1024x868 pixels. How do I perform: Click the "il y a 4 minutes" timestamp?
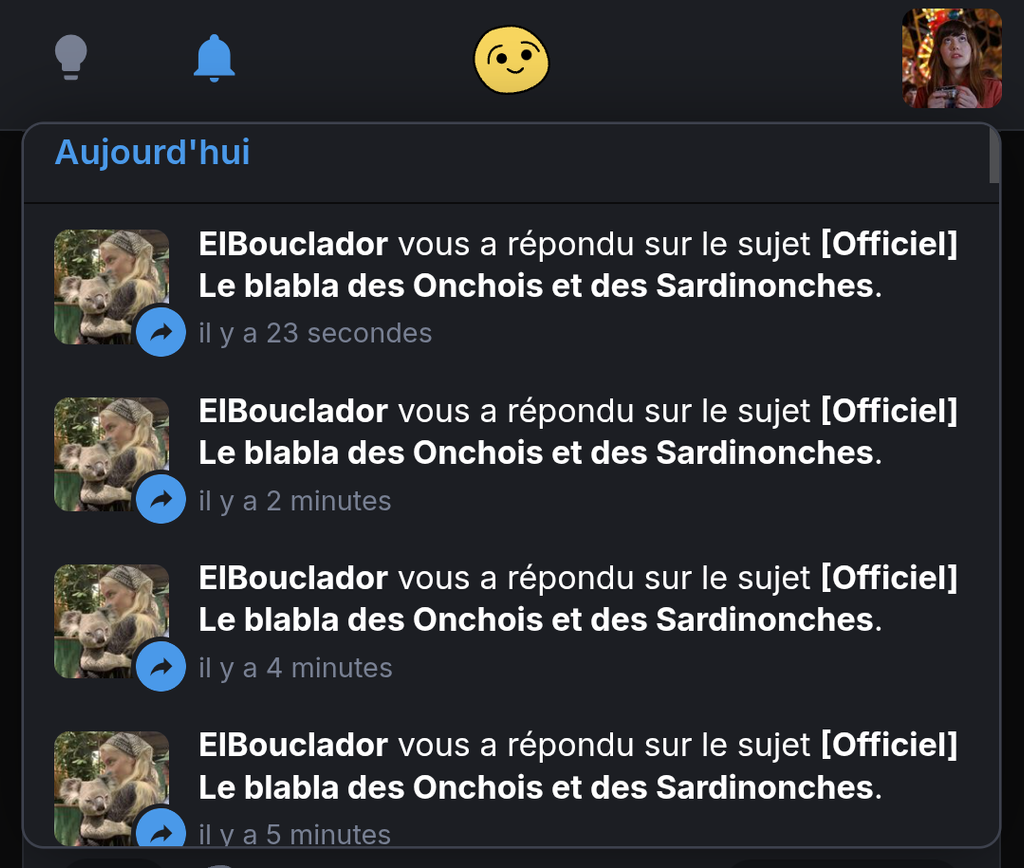(295, 668)
